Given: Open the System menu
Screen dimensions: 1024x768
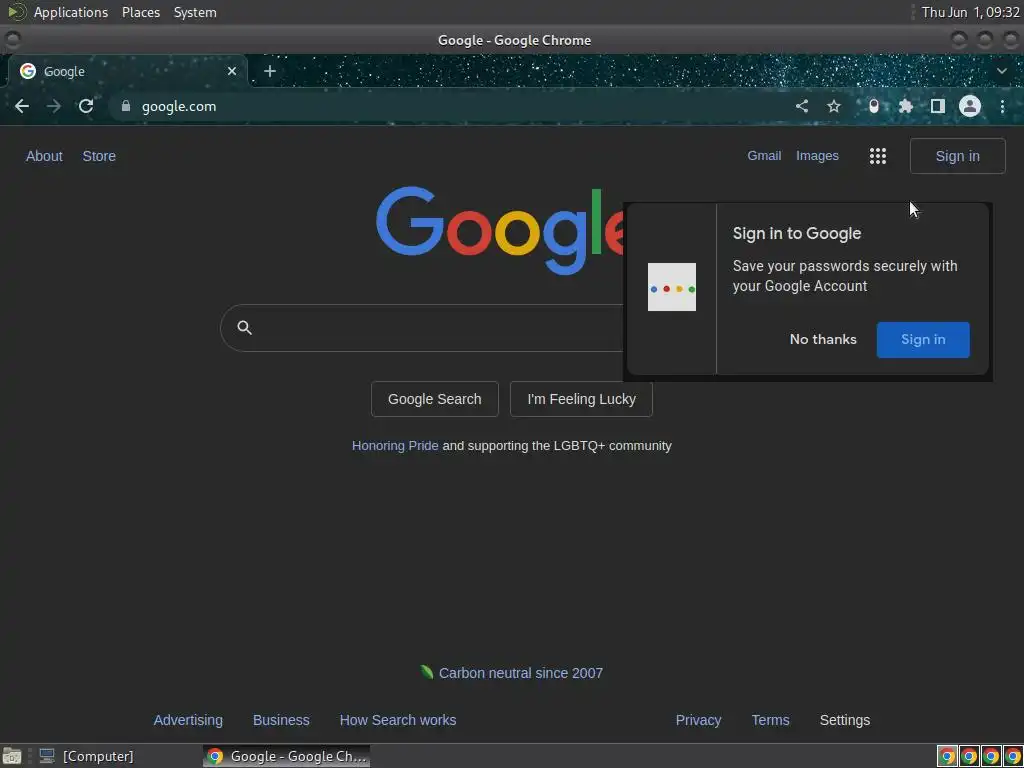Looking at the screenshot, I should (195, 12).
